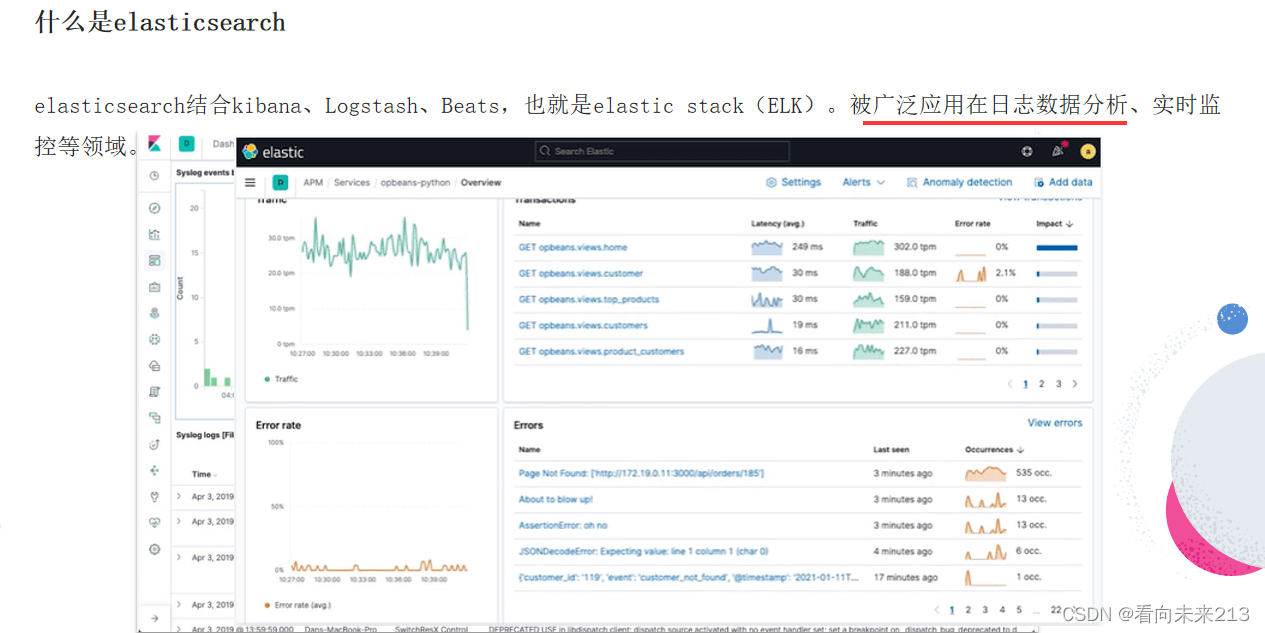The image size is (1265, 633).
Task: Click the 535 occ. occurrences value
Action: 1034,473
